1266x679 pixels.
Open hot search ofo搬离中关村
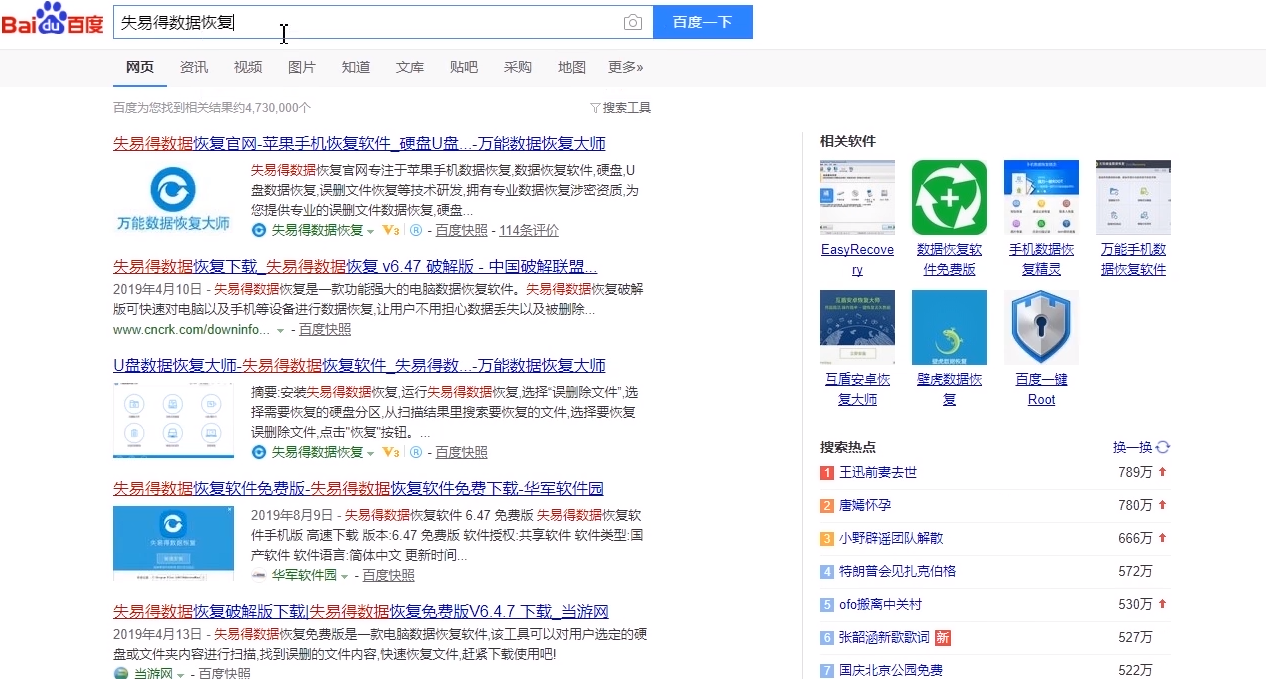pos(880,604)
